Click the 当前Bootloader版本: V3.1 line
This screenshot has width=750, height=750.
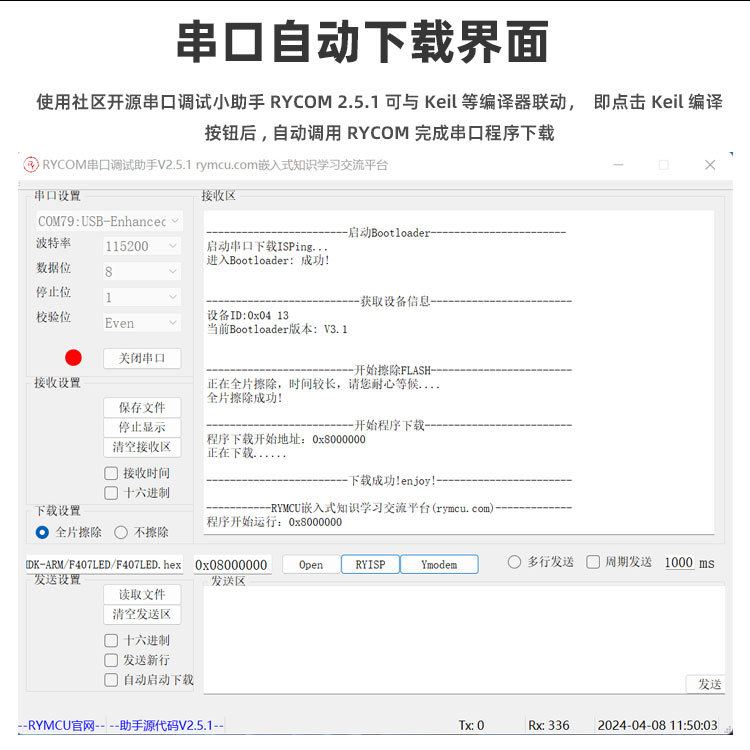point(277,330)
